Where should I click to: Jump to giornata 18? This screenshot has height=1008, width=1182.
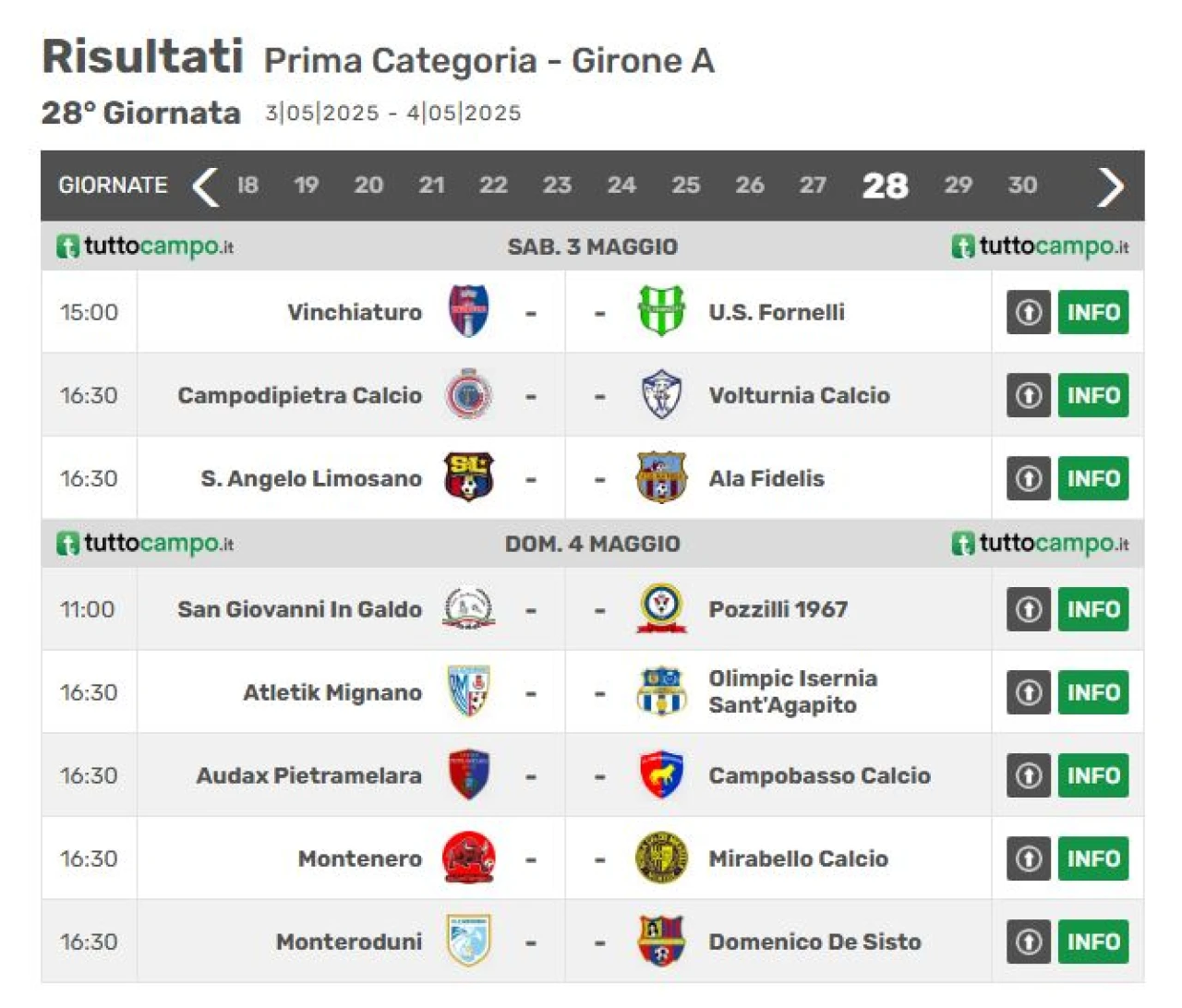[x=247, y=185]
